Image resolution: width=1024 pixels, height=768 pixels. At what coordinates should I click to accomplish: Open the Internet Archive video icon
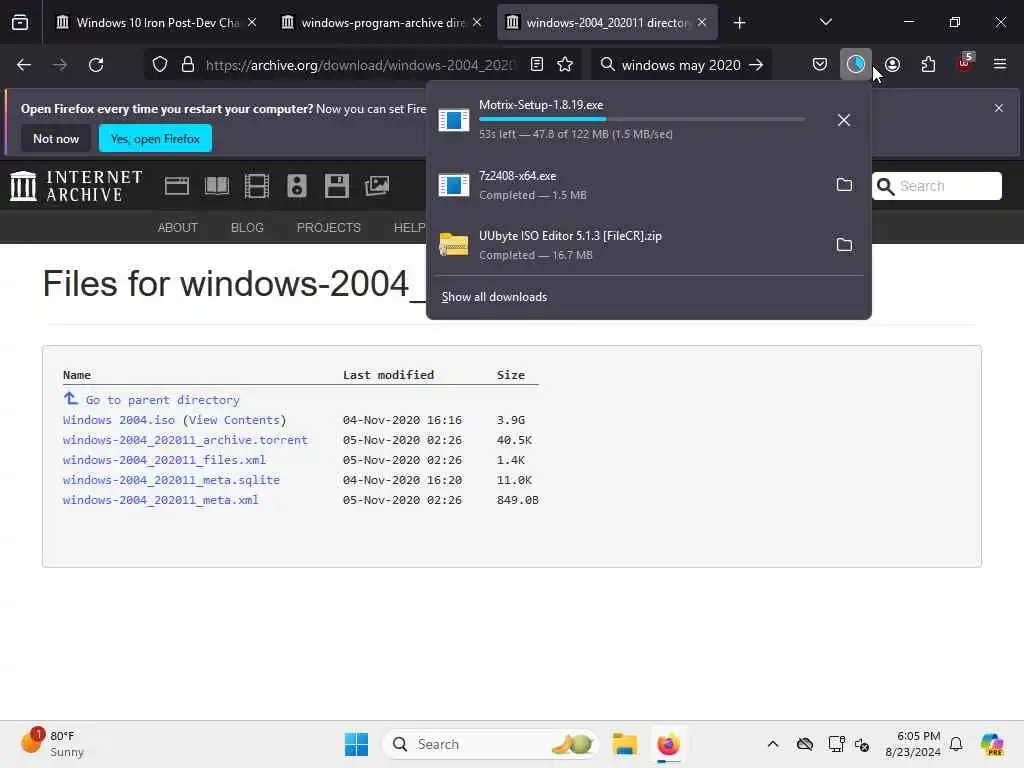[x=257, y=186]
